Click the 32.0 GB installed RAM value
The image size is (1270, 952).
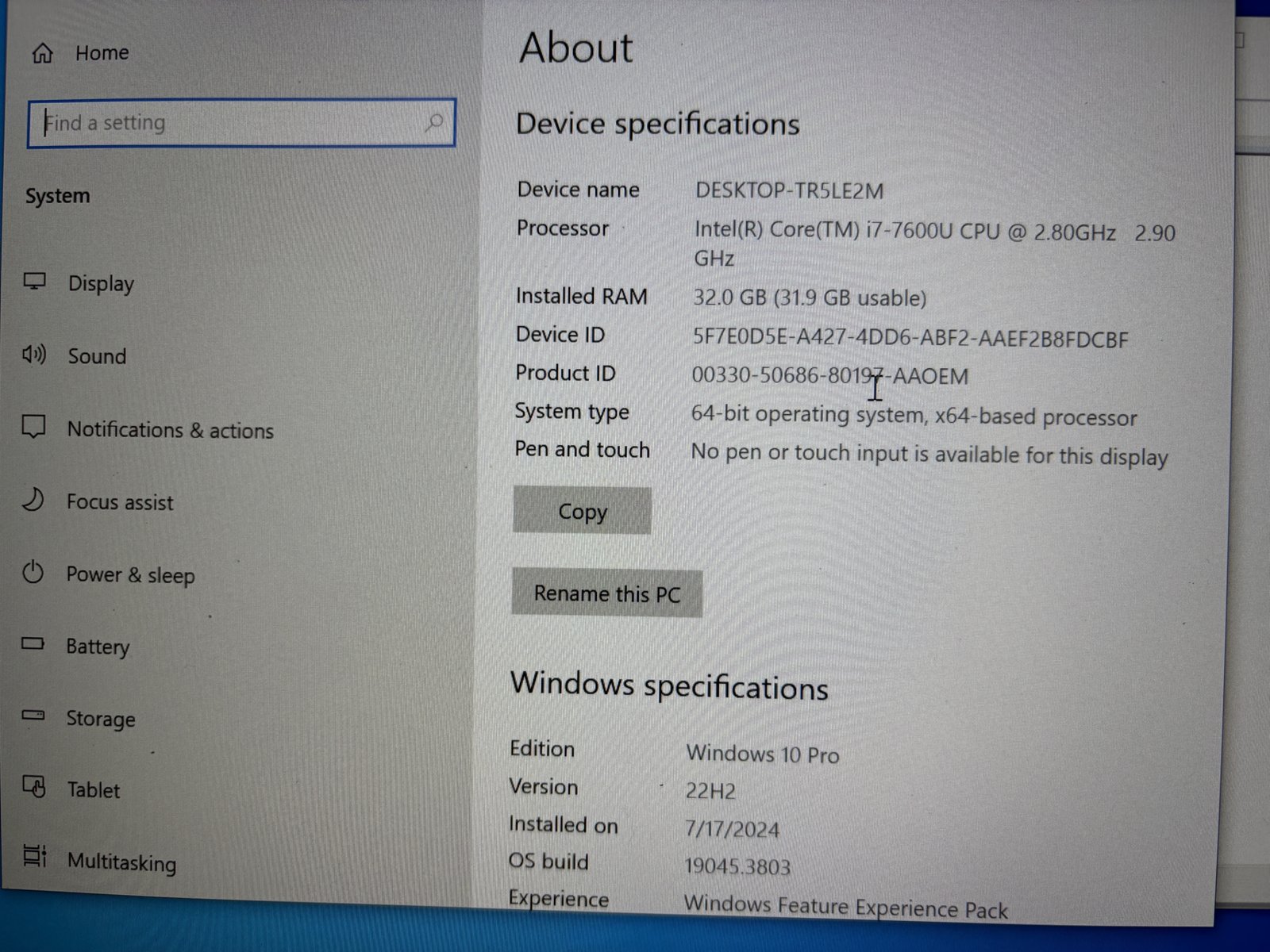(x=810, y=297)
